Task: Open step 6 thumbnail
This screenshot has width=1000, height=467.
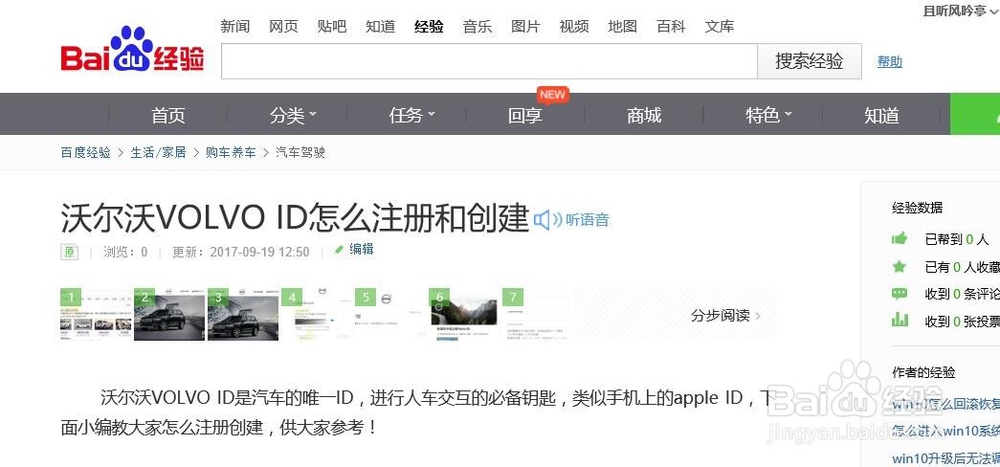Action: 464,315
